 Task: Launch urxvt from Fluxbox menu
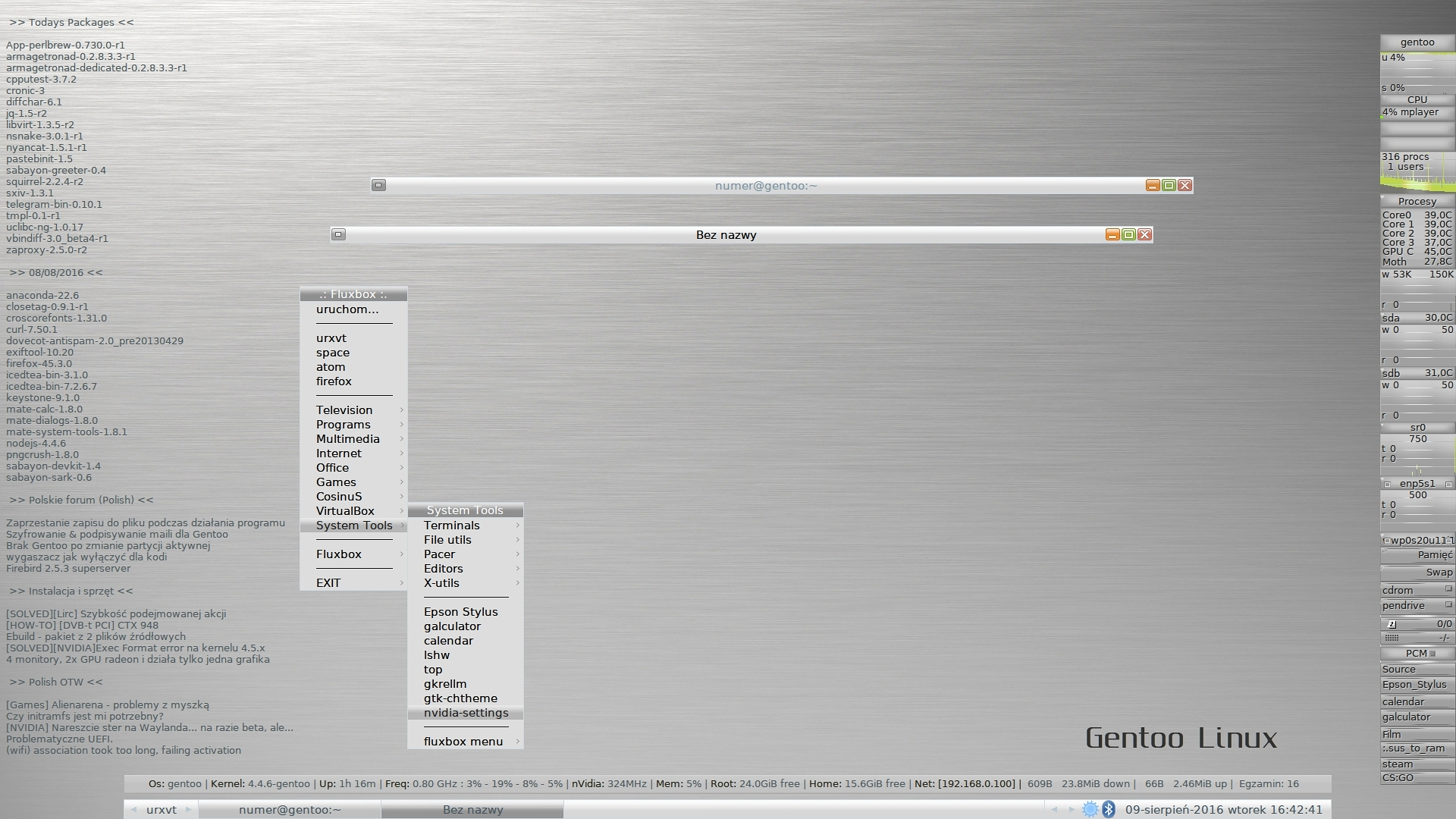coord(354,337)
